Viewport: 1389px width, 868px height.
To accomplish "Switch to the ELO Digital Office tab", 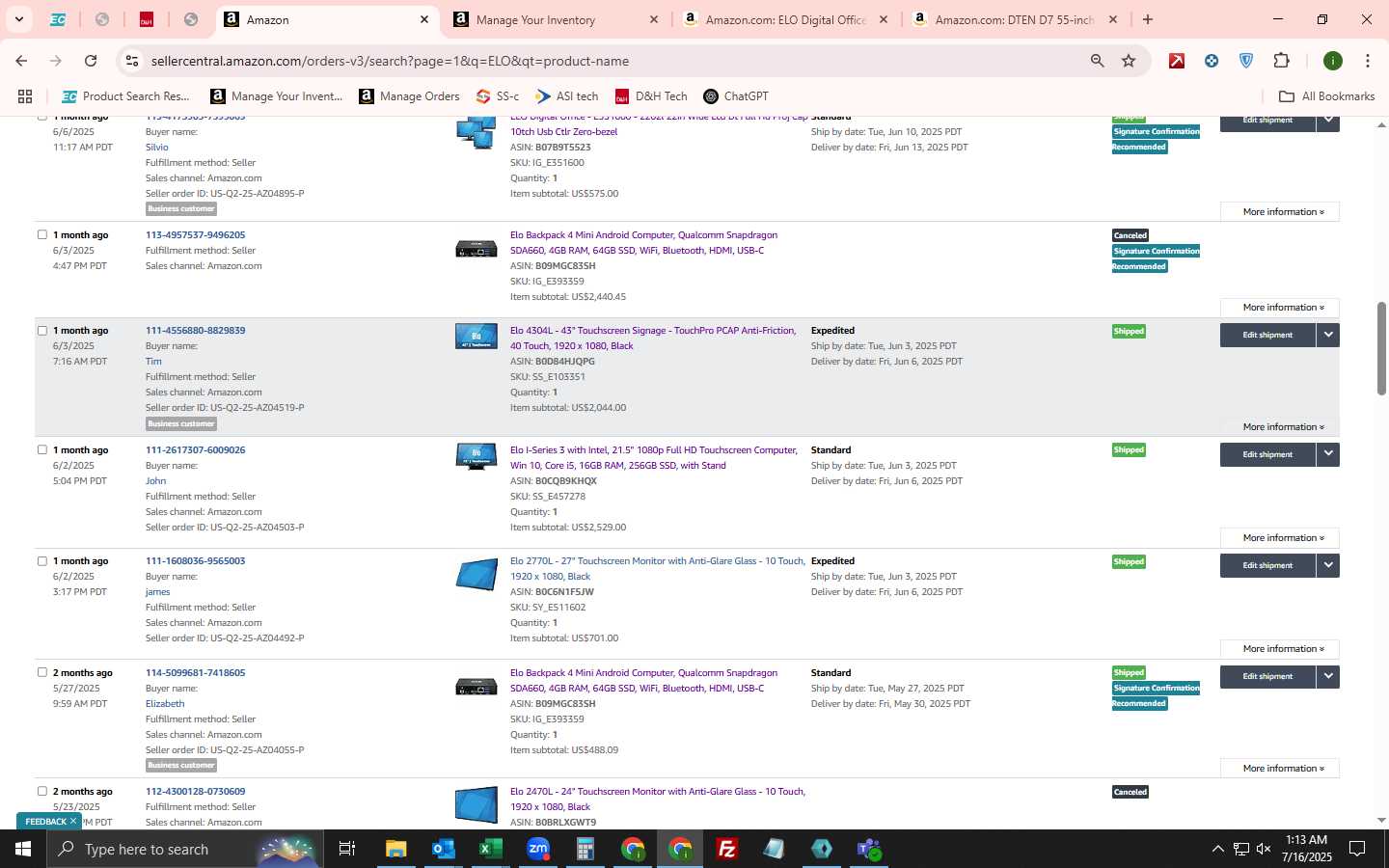I will pos(785,19).
